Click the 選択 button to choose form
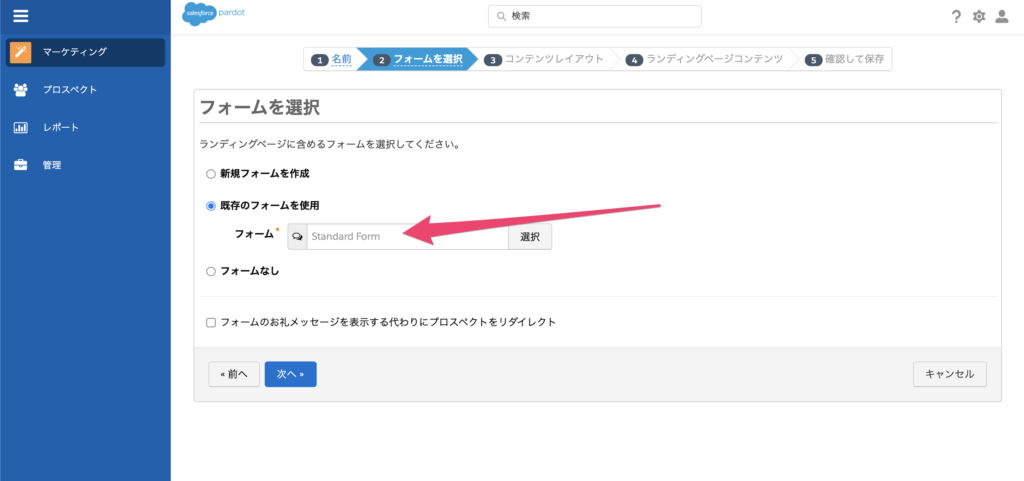The image size is (1024, 481). point(530,237)
